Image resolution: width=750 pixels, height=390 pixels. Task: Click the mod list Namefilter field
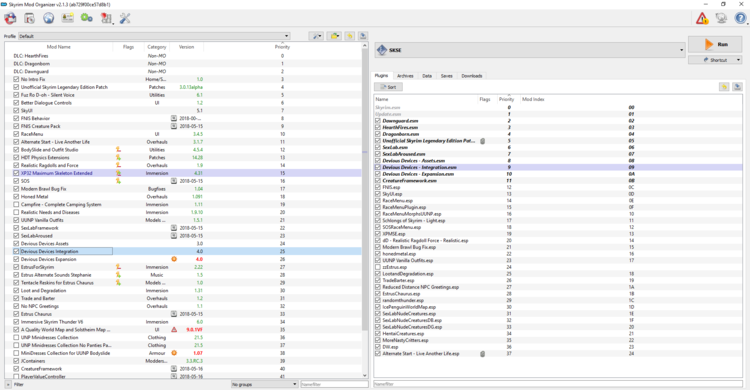coord(334,384)
